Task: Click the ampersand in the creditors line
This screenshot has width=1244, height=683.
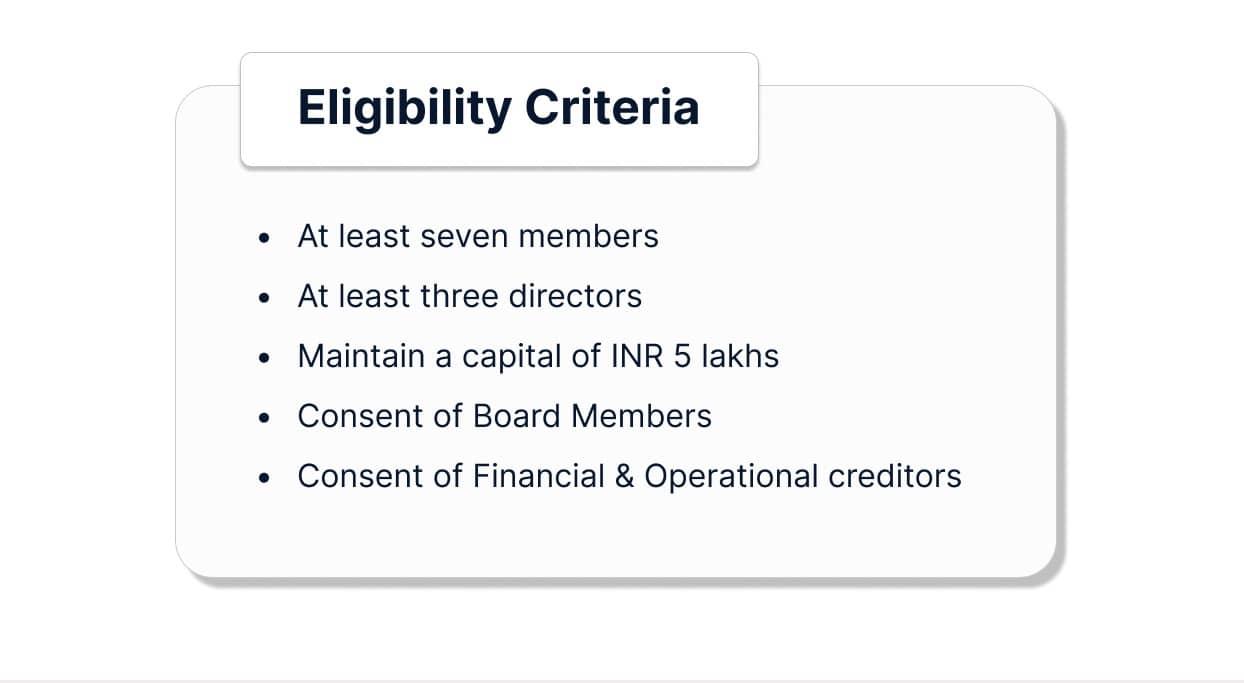Action: click(625, 476)
